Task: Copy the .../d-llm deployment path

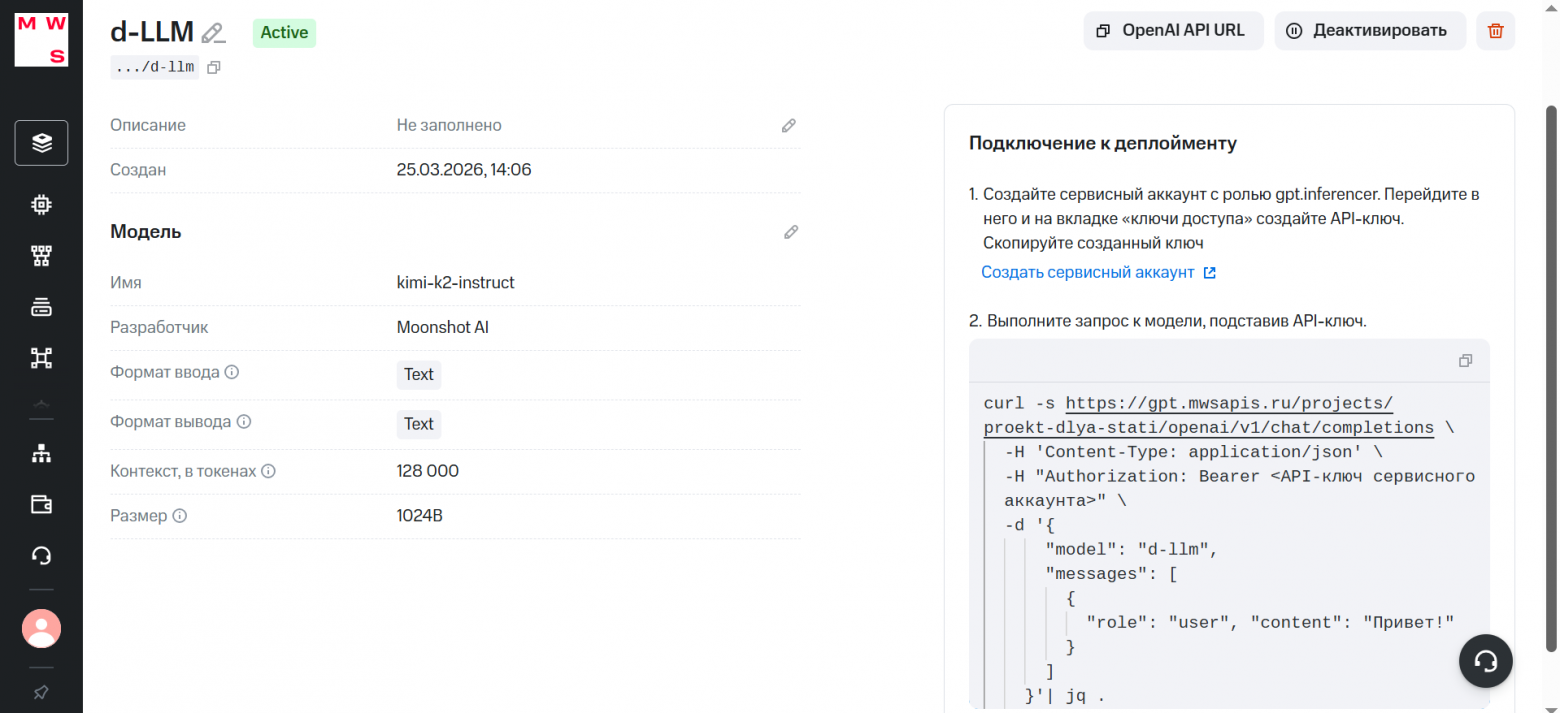Action: (213, 67)
